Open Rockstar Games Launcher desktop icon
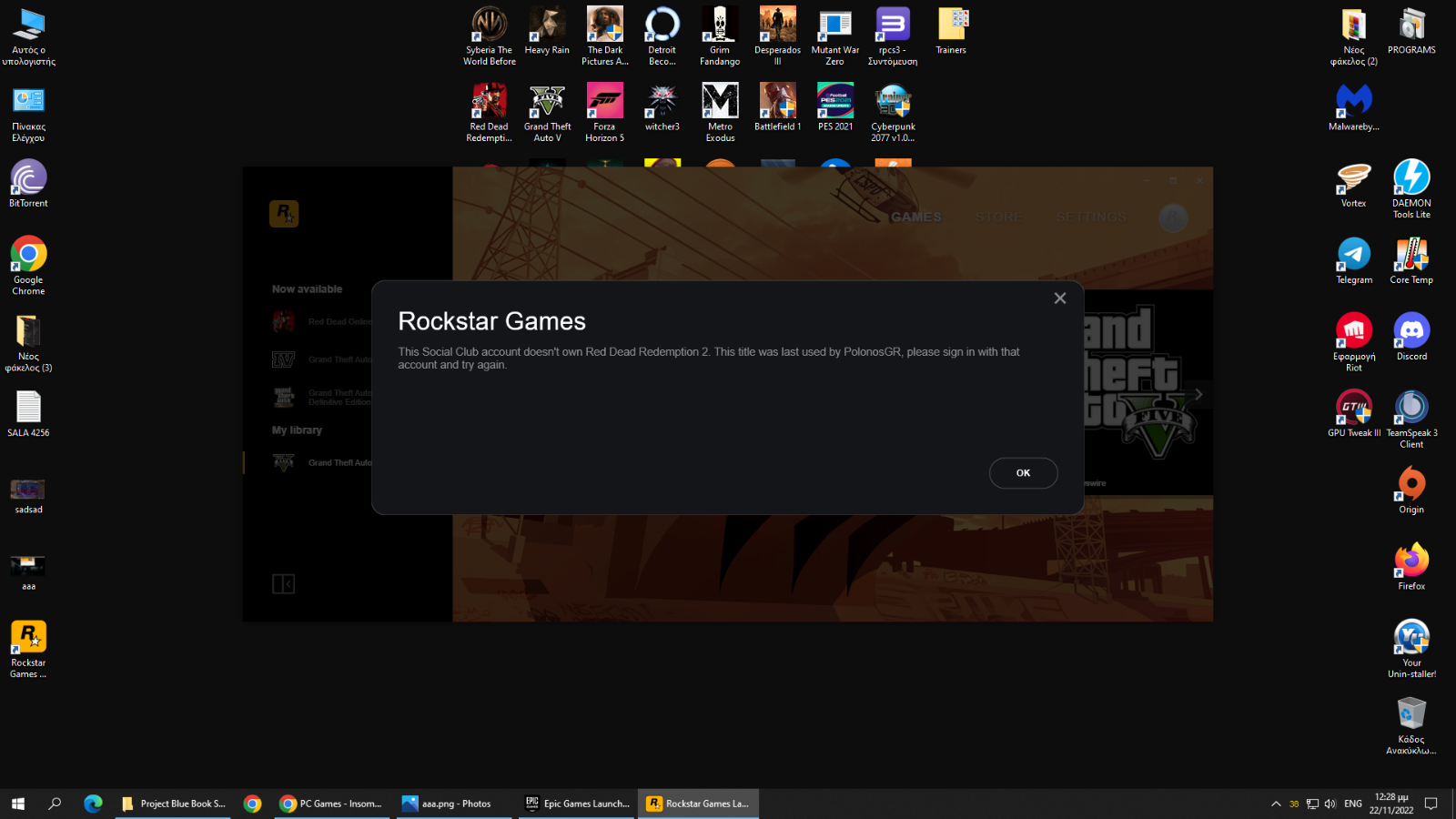This screenshot has height=819, width=1456. pyautogui.click(x=28, y=649)
